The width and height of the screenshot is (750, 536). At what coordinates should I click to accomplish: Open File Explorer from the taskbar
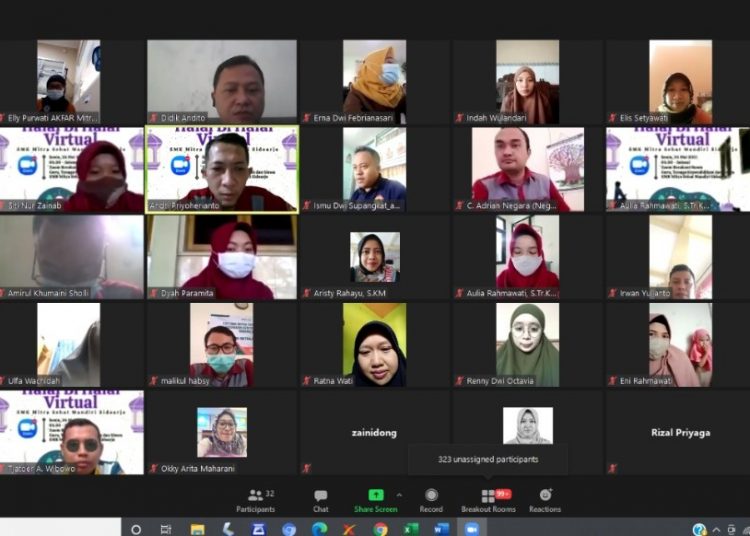(x=198, y=528)
